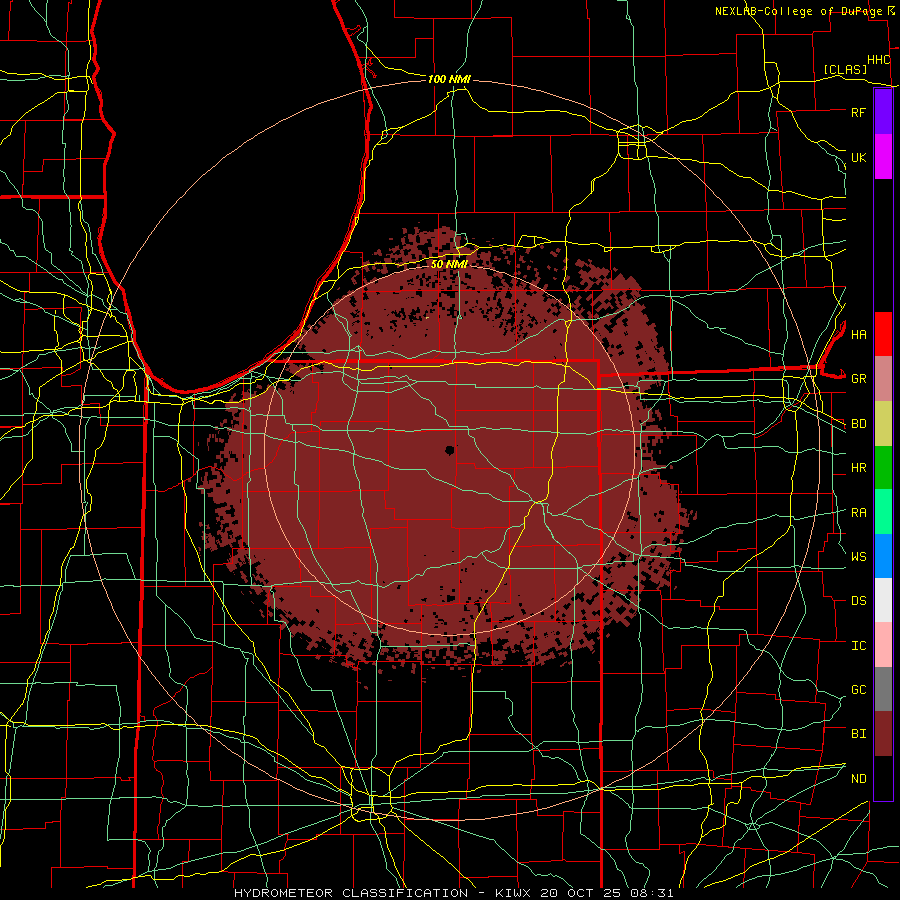900x900 pixels.
Task: Click the brown BI legend color swatch
Action: [x=883, y=734]
